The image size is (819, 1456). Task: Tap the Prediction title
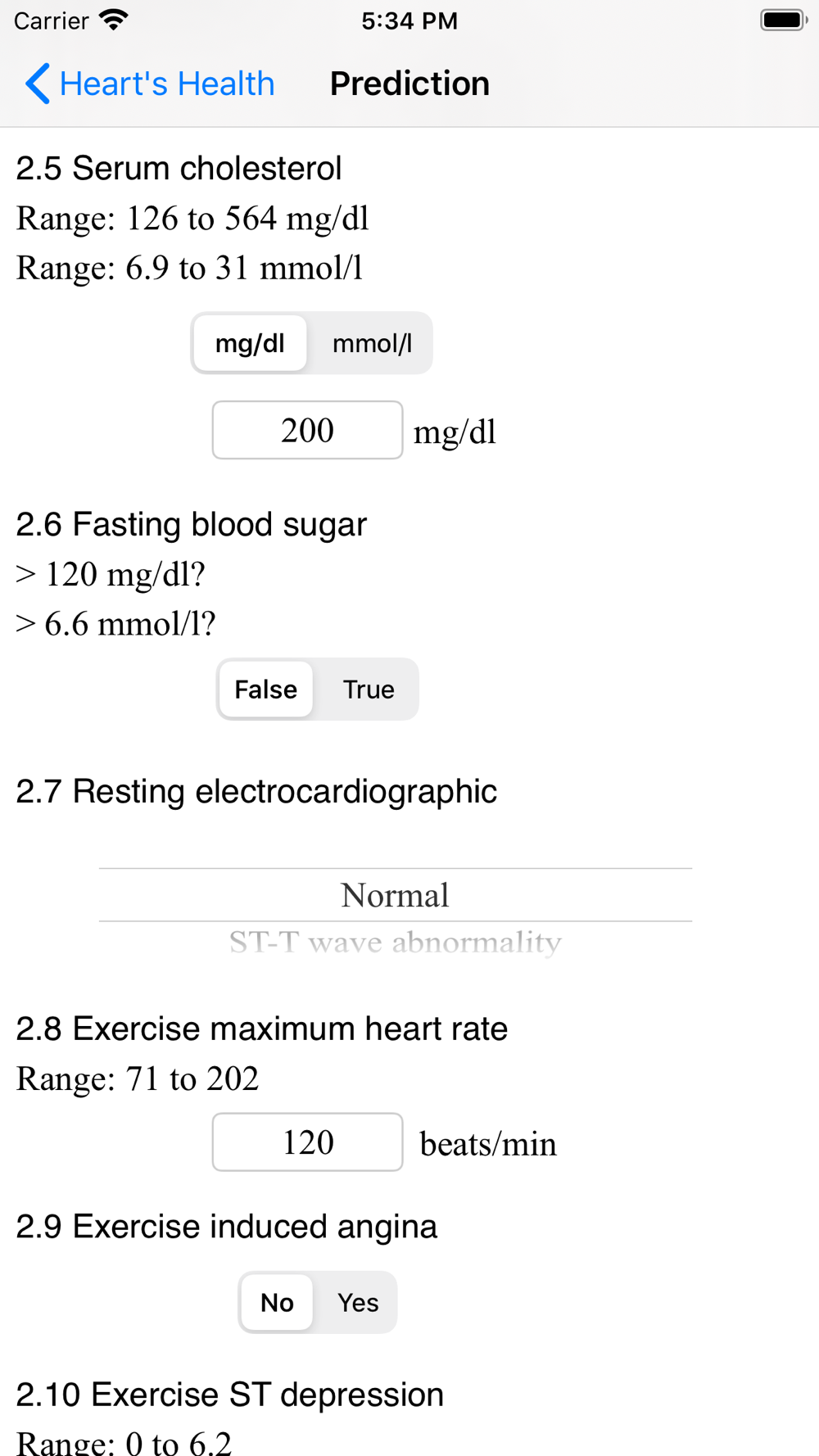[409, 84]
